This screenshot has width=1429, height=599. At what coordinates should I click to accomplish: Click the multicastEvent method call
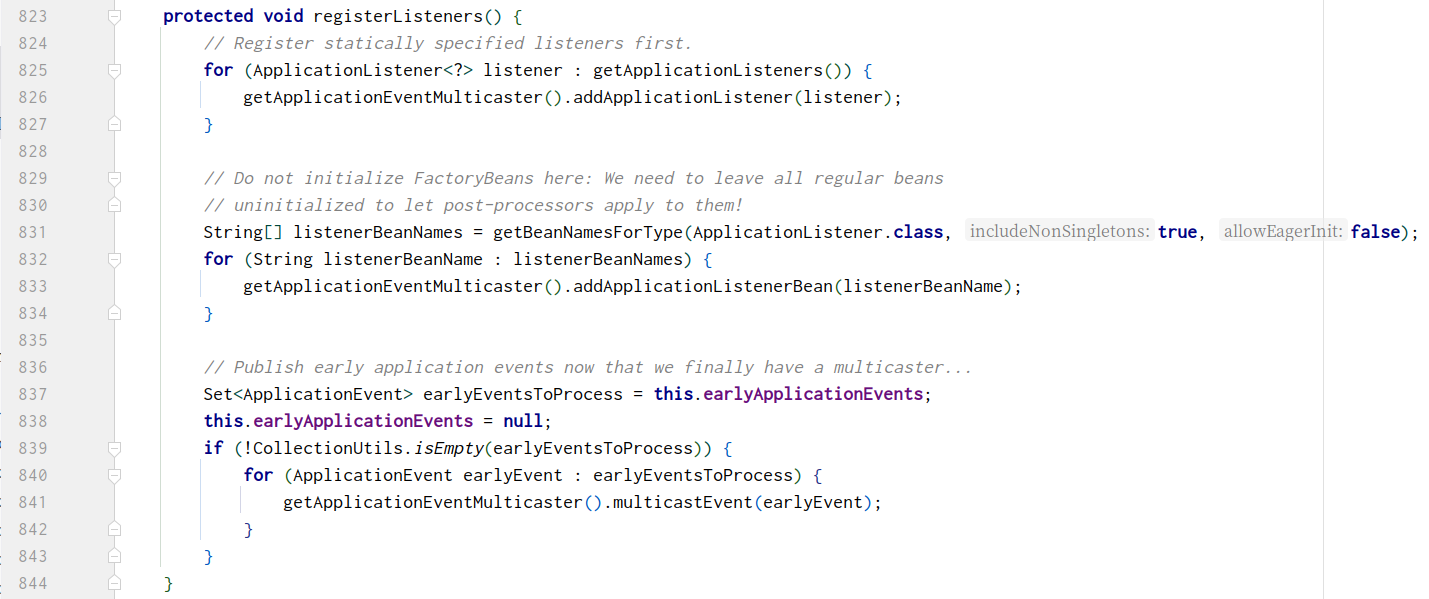[682, 502]
